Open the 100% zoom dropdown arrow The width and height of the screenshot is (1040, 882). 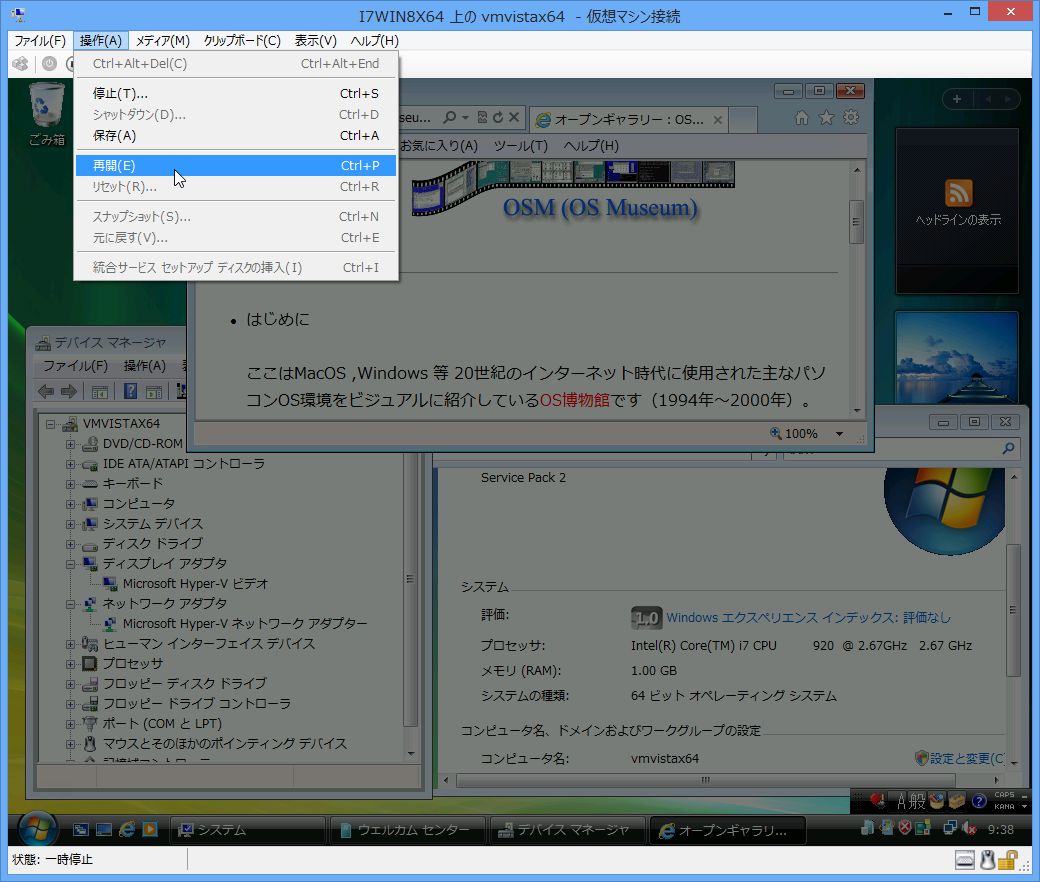click(x=839, y=434)
